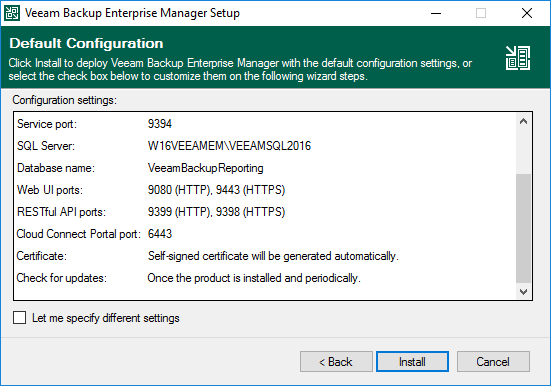Click the Install button
The width and height of the screenshot is (551, 386).
(412, 361)
